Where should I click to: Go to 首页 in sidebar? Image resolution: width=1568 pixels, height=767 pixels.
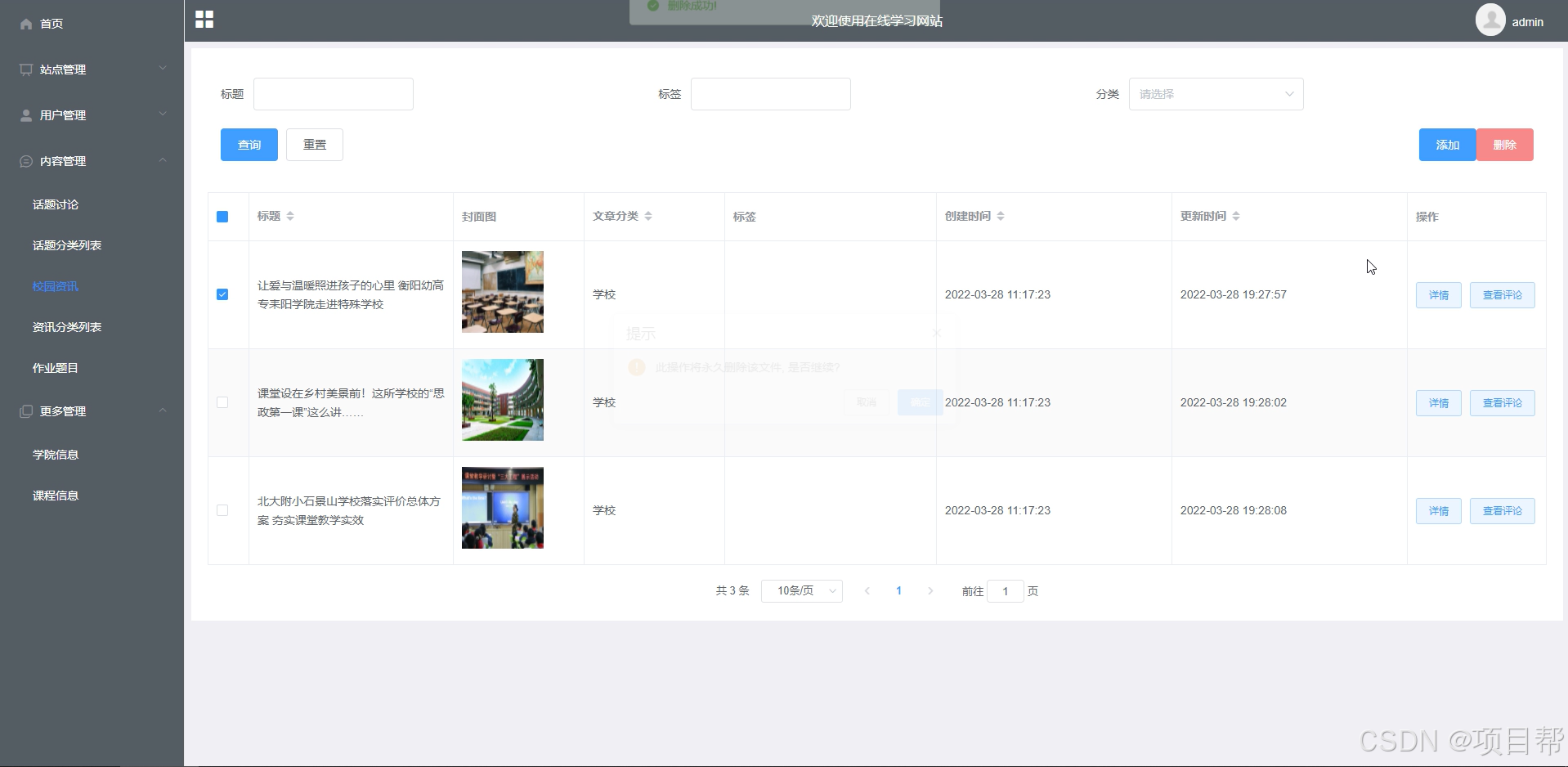pyautogui.click(x=52, y=24)
